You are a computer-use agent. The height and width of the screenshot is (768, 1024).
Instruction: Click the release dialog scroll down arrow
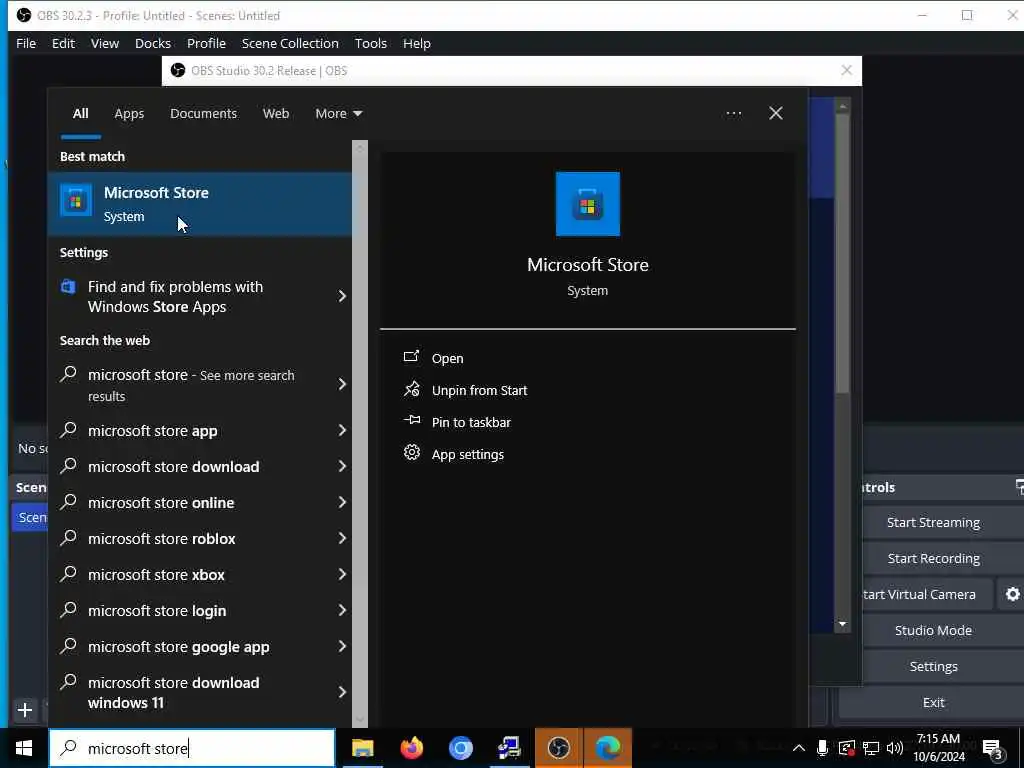842,624
